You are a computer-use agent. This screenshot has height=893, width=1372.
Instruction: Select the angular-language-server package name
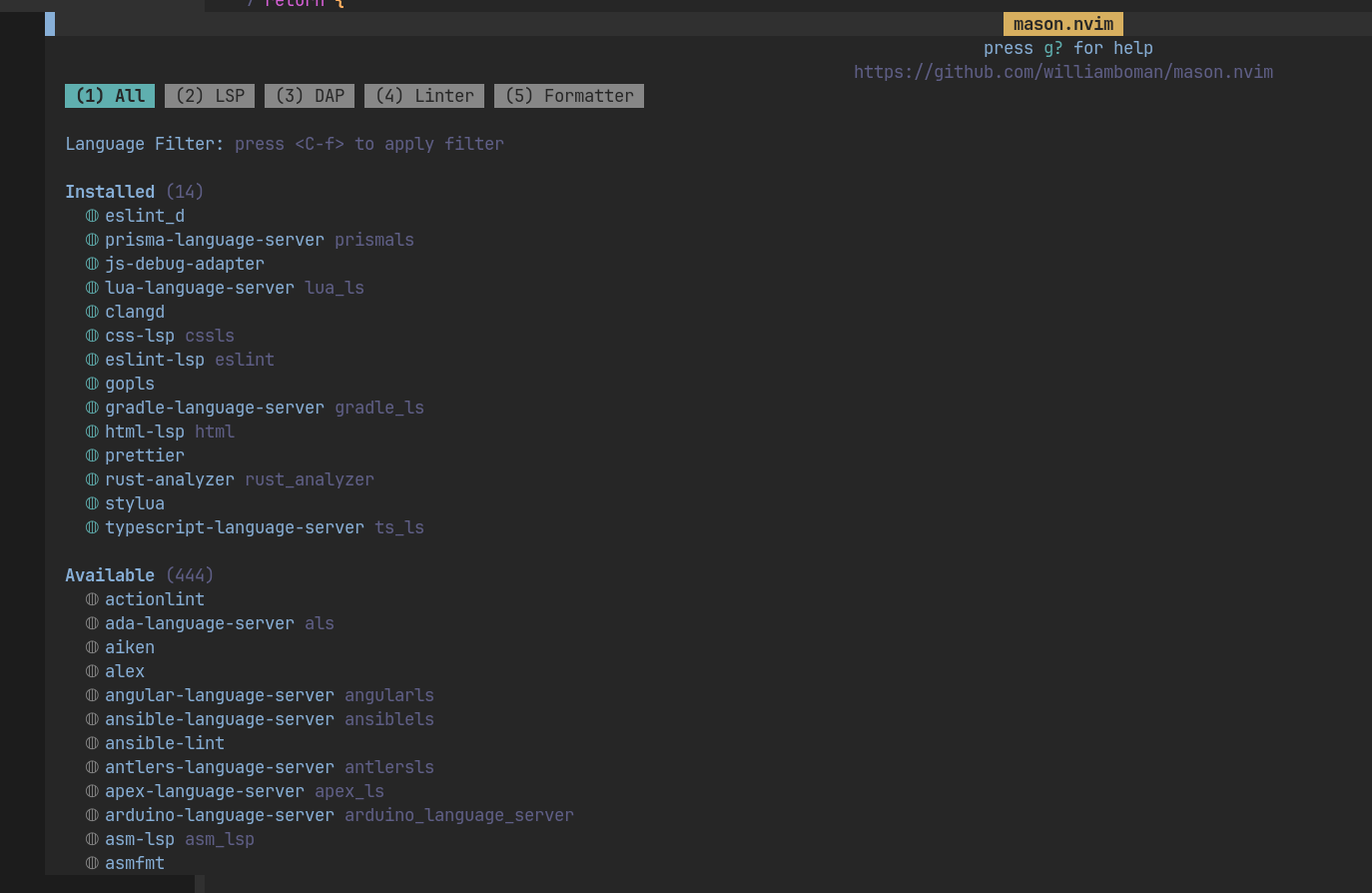(x=220, y=695)
